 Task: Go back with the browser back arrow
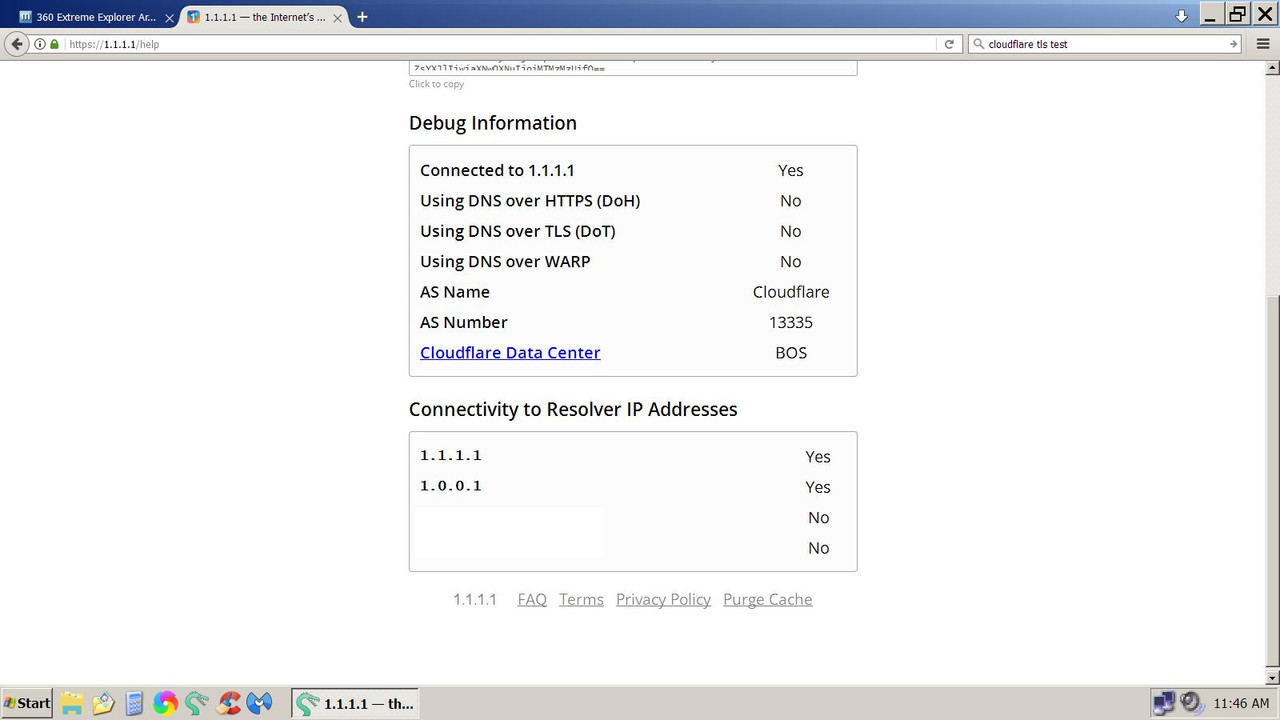coord(16,44)
